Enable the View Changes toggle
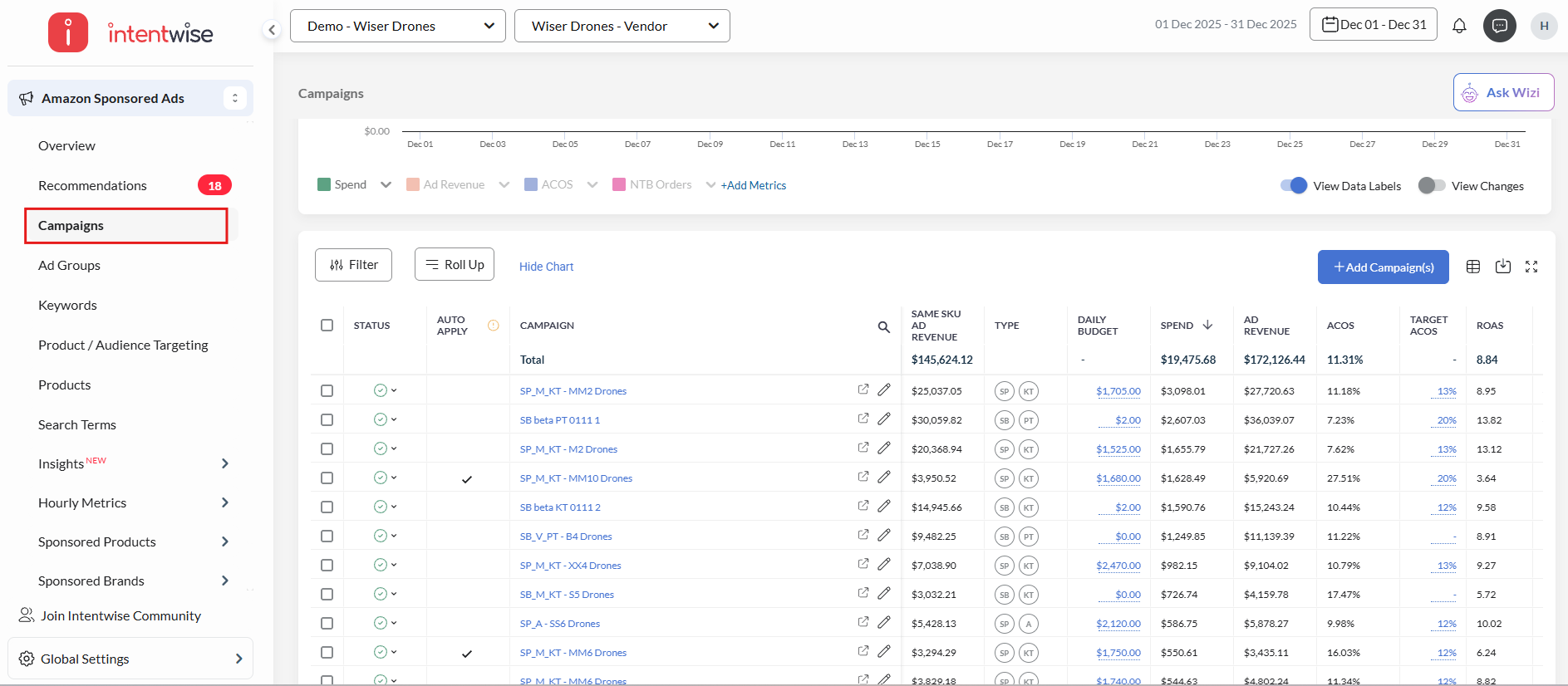This screenshot has height=686, width=1568. [x=1431, y=186]
